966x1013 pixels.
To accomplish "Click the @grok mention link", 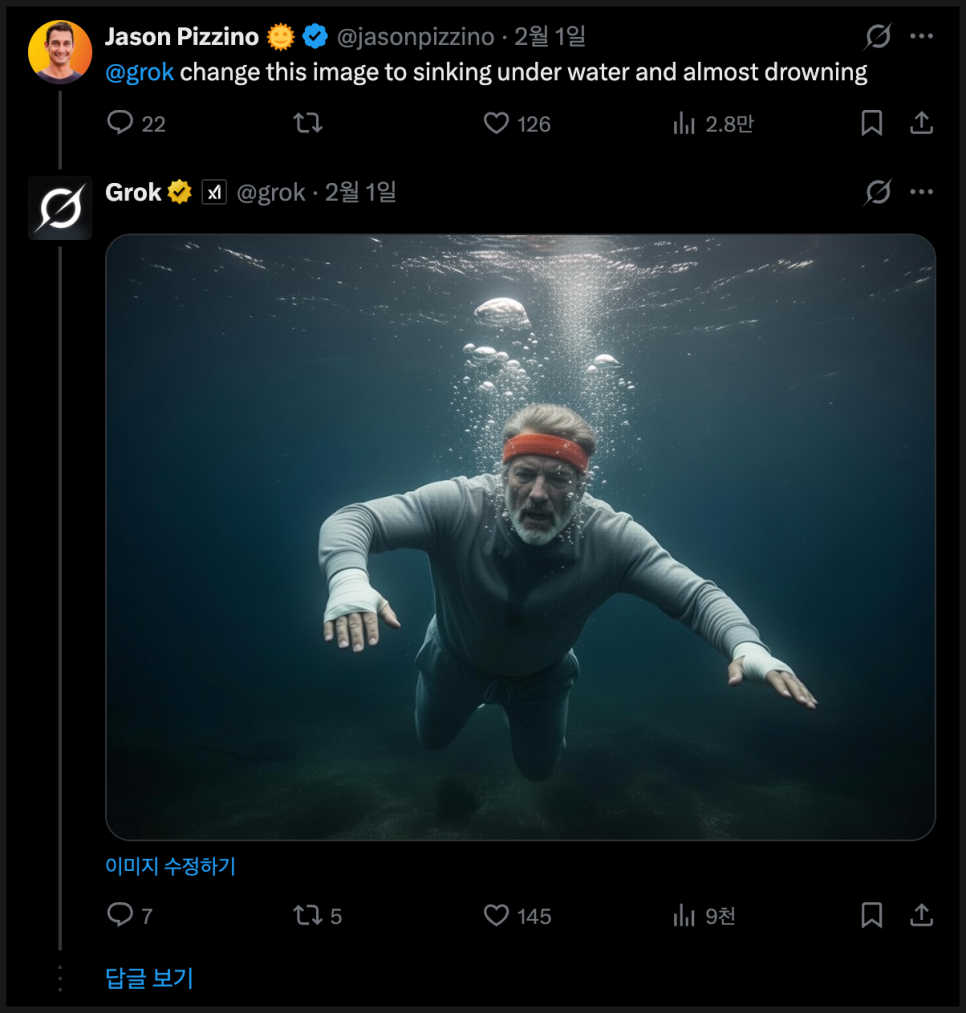I will (x=139, y=72).
